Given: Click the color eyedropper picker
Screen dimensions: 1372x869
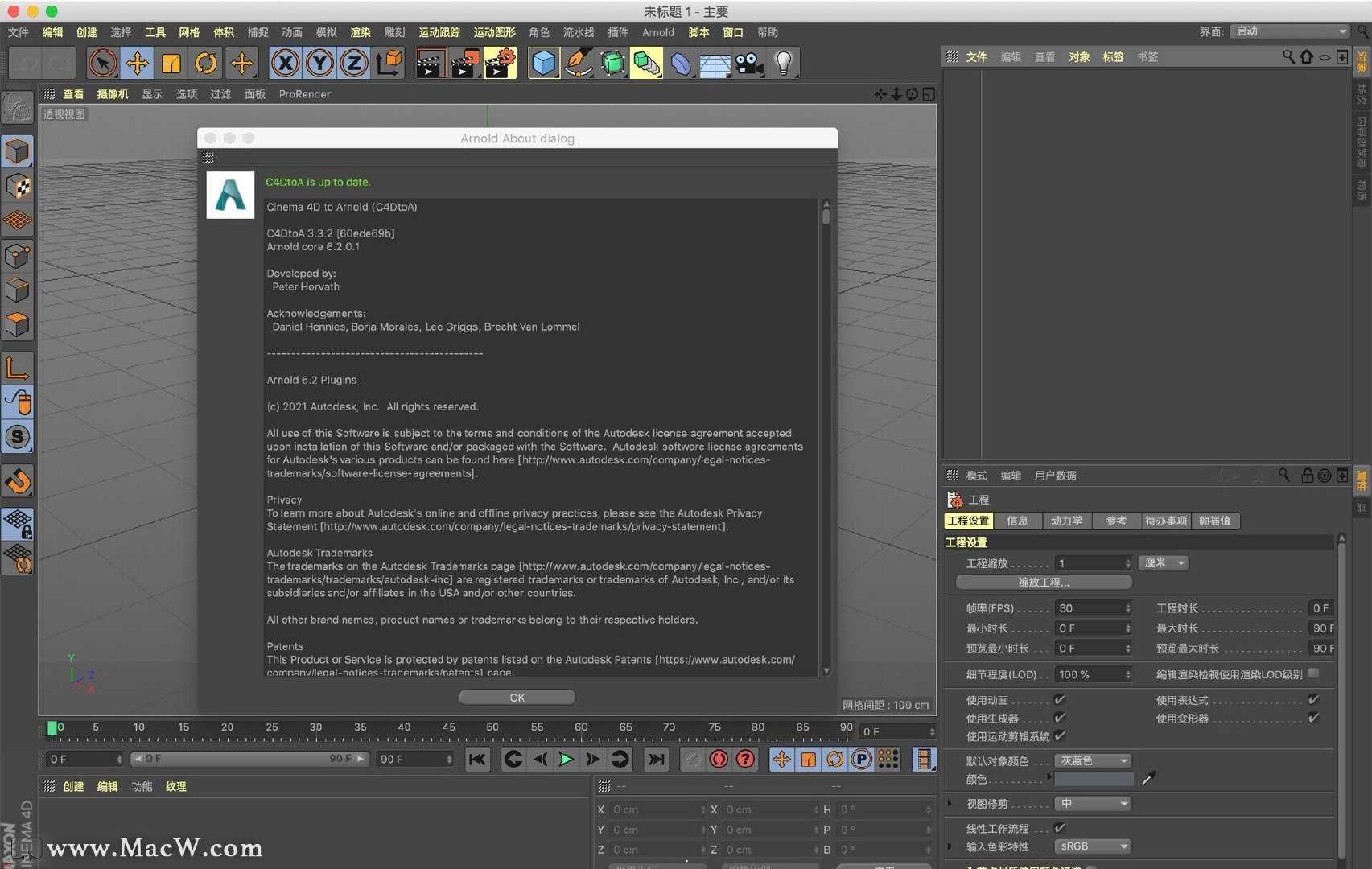Looking at the screenshot, I should pos(1148,778).
